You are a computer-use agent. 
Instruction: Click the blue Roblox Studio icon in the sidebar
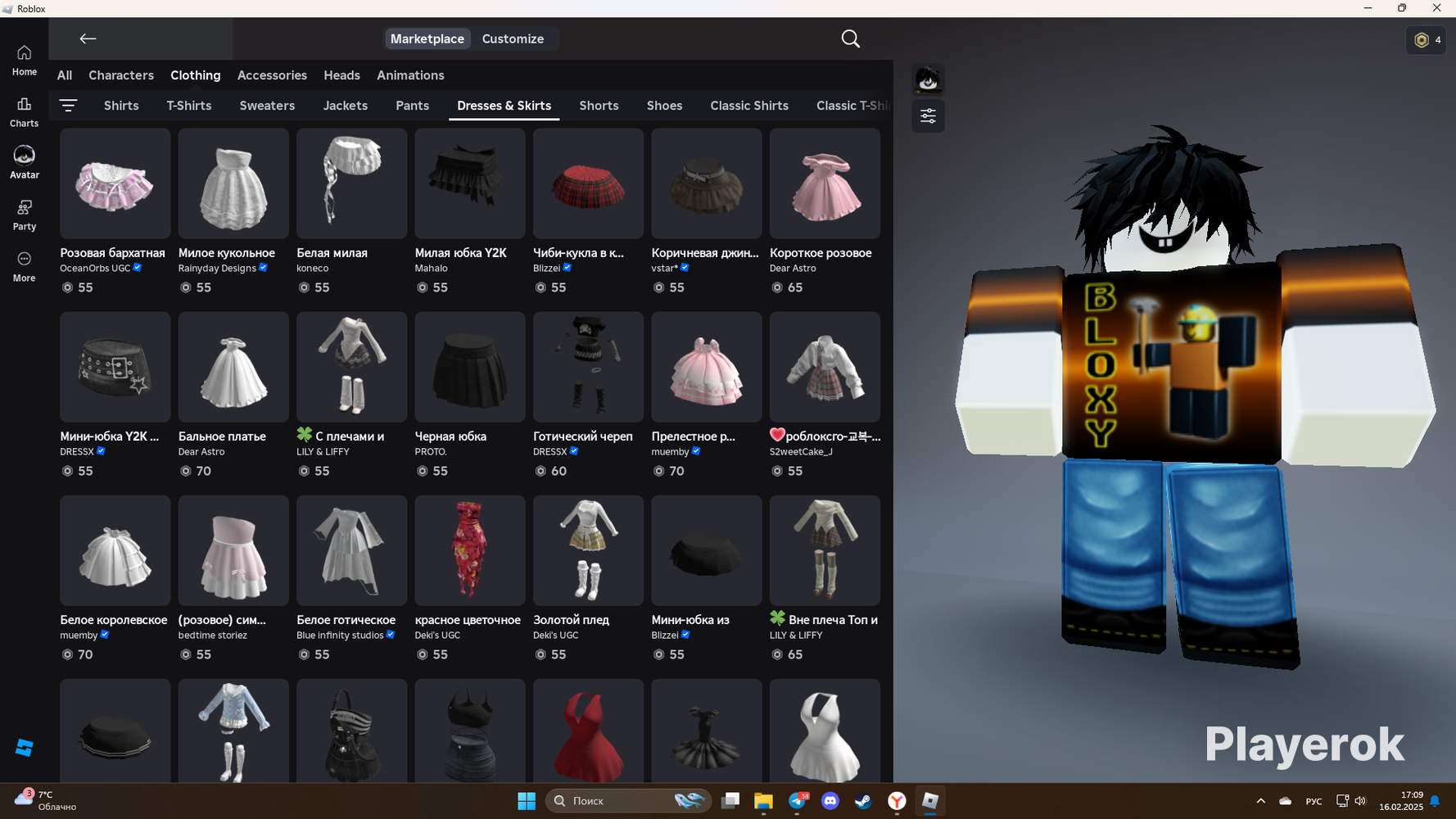[25, 747]
